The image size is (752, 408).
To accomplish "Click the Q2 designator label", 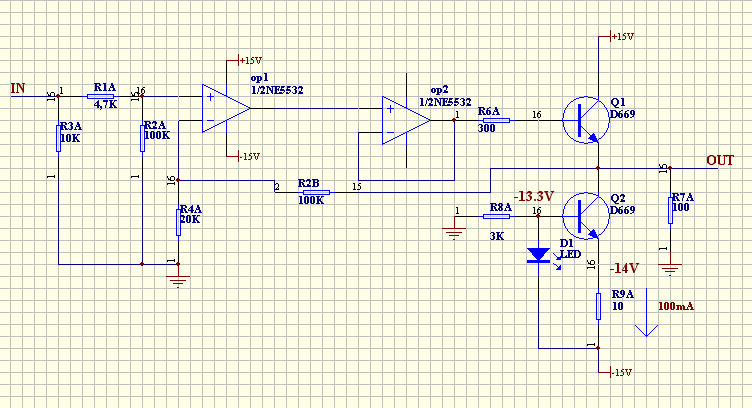I will tap(618, 198).
